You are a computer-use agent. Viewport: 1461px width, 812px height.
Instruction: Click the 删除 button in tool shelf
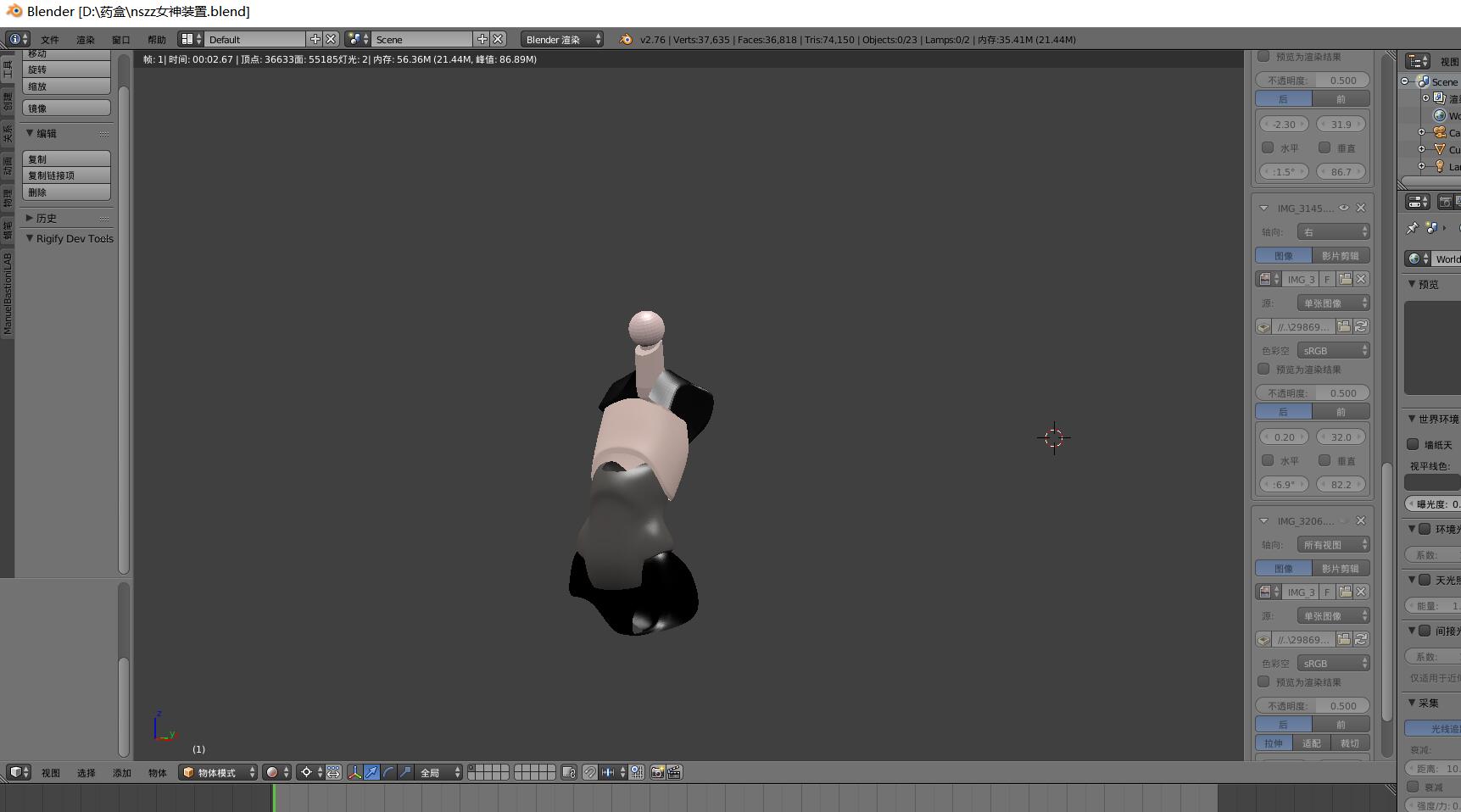tap(67, 192)
